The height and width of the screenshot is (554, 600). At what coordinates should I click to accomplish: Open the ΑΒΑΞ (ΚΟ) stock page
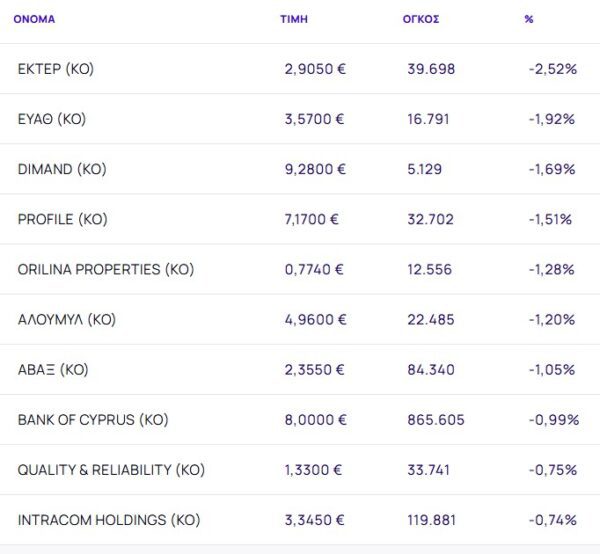[53, 369]
